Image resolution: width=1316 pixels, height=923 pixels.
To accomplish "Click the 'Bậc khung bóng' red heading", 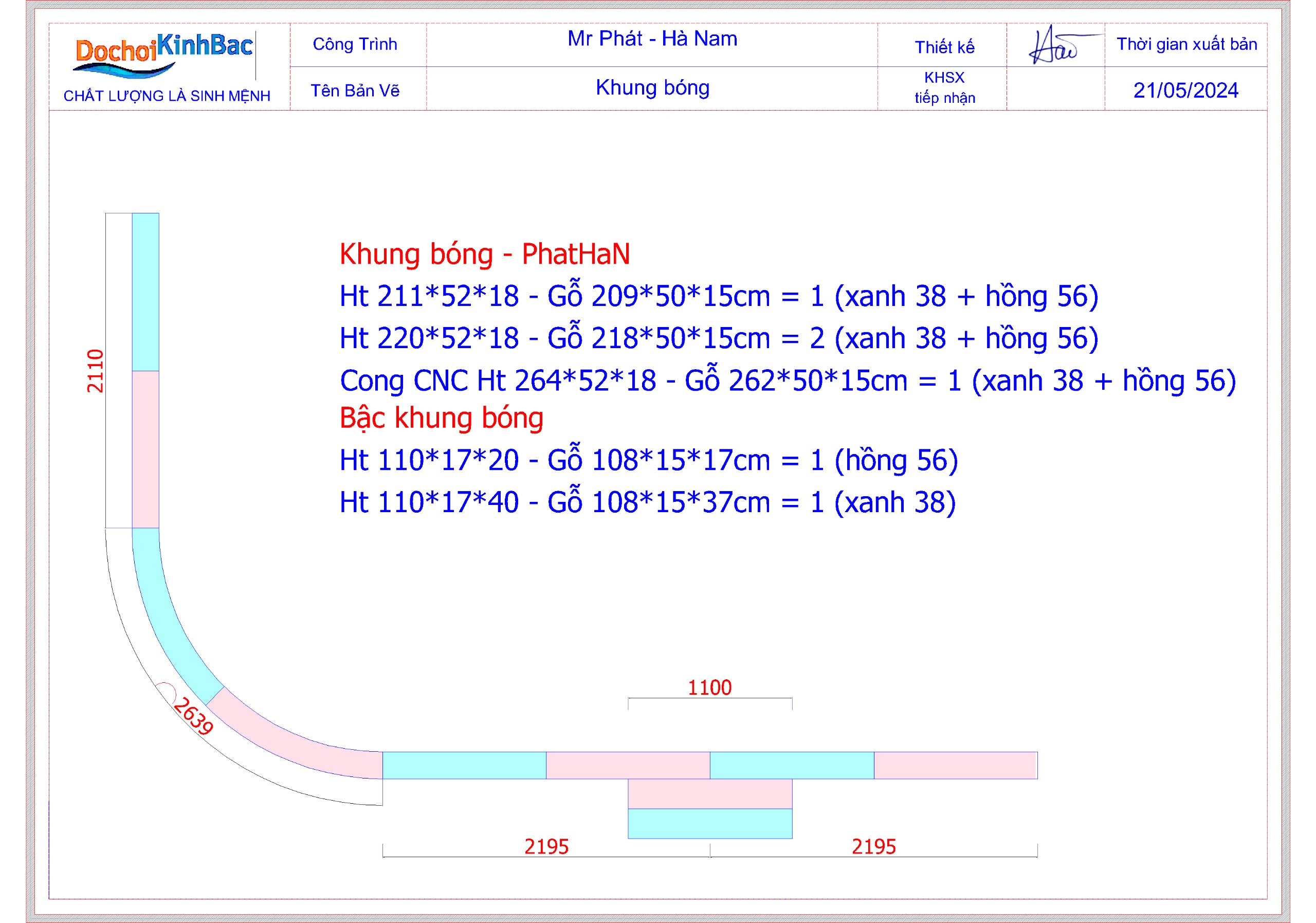I will 442,418.
